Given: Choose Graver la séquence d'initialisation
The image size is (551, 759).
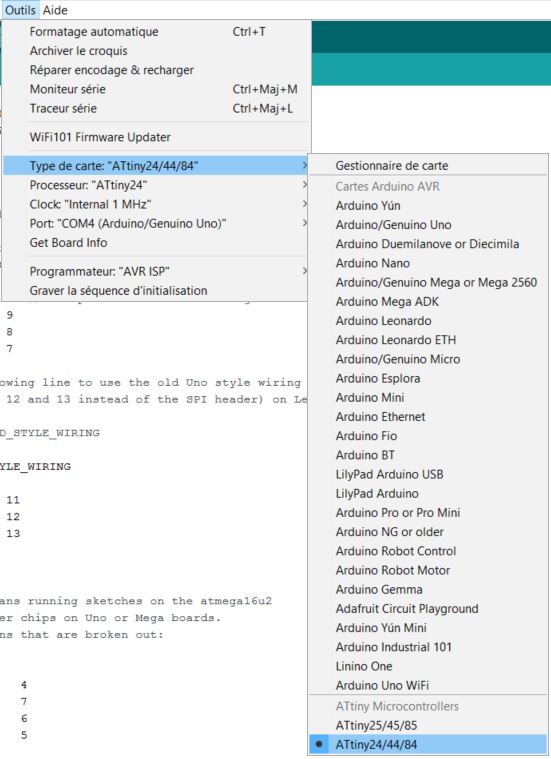Looking at the screenshot, I should tap(155, 290).
